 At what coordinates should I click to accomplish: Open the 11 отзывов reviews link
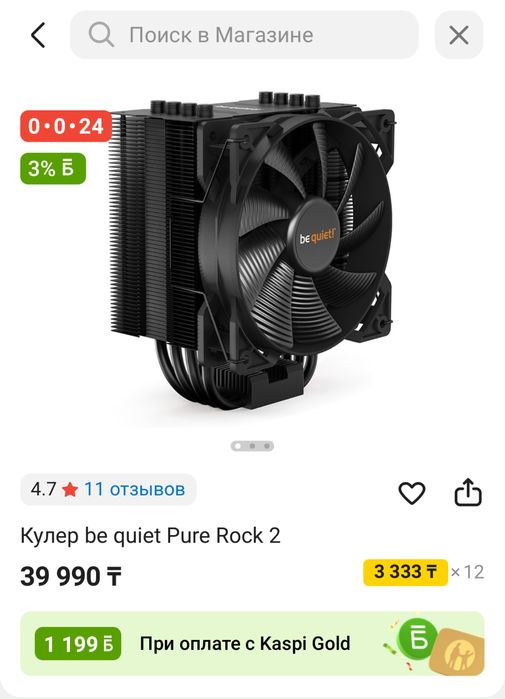[x=134, y=489]
